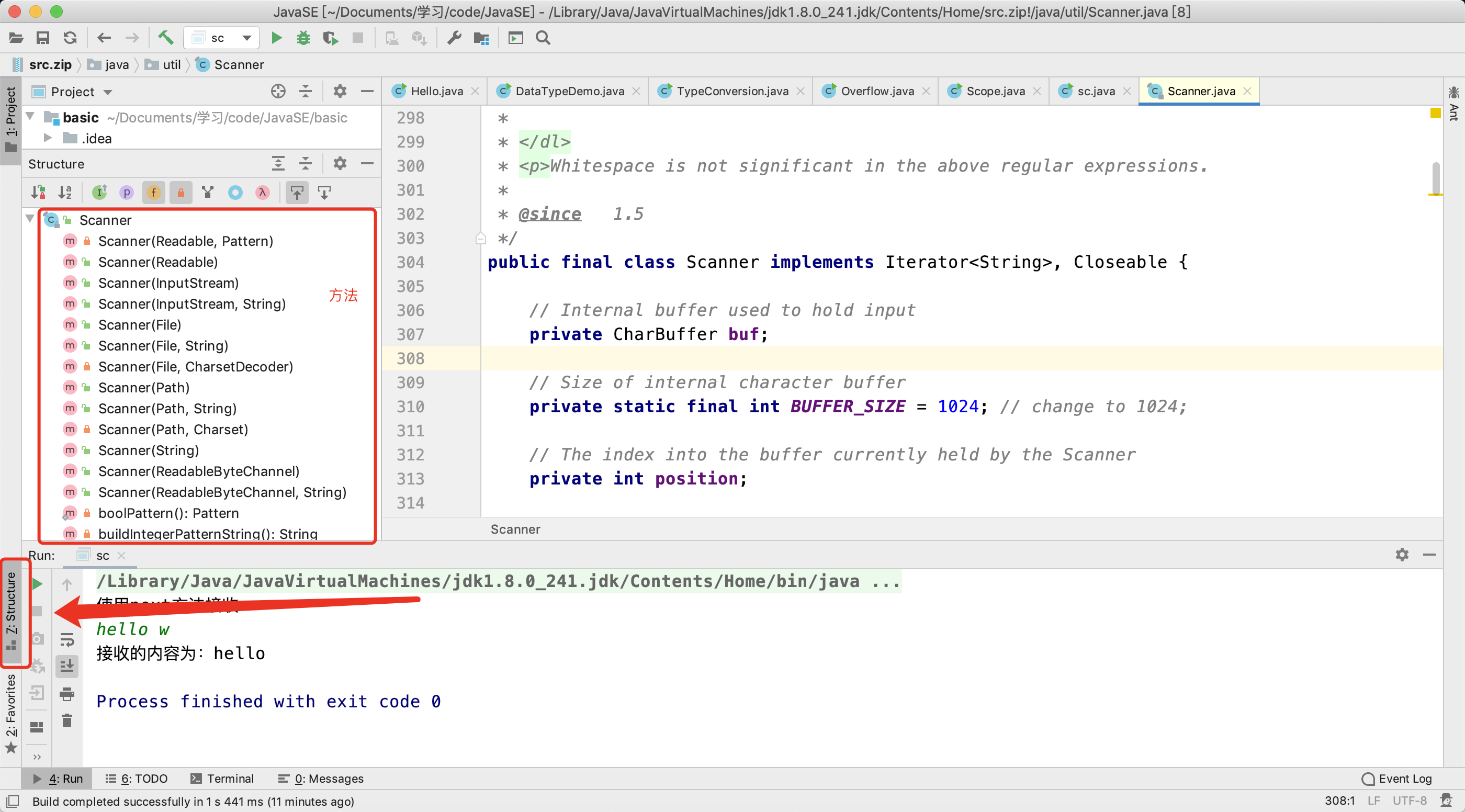Expand the .idea folder in project tree

coord(48,138)
